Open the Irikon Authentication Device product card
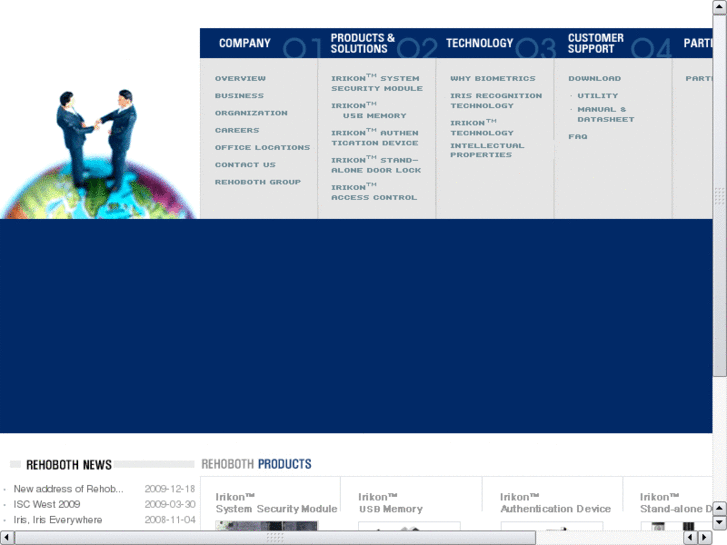The width and height of the screenshot is (727, 545). pos(555,503)
